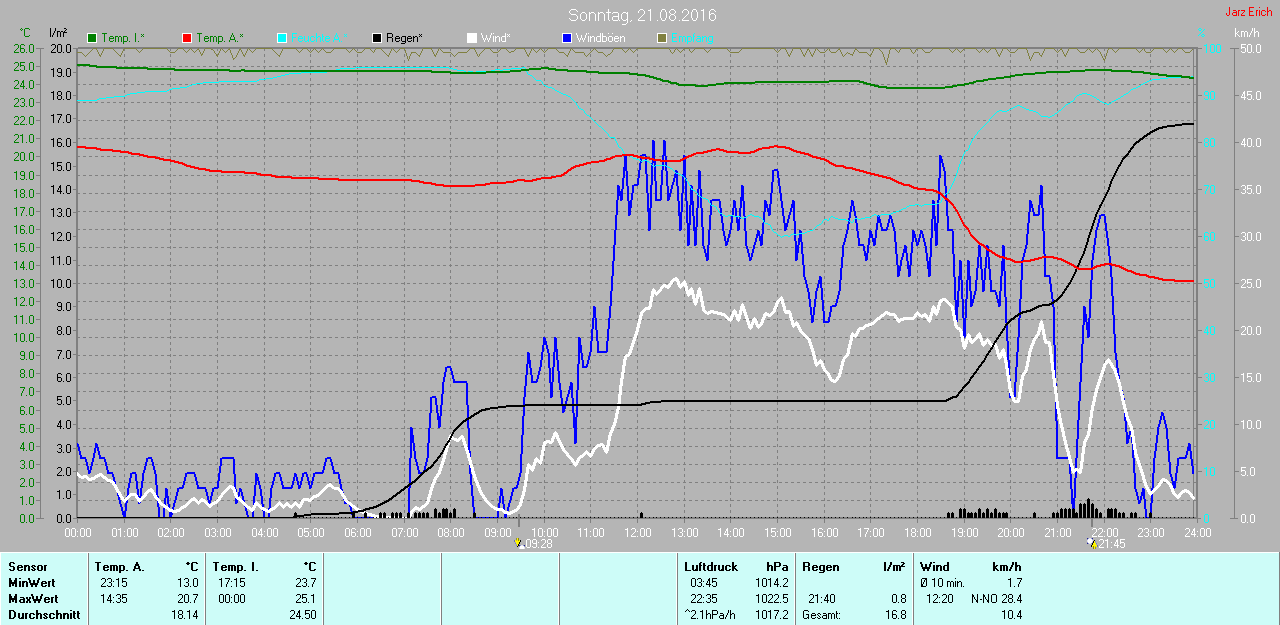The image size is (1280, 625).
Task: Click the olive Empfang legend square
Action: point(661,38)
